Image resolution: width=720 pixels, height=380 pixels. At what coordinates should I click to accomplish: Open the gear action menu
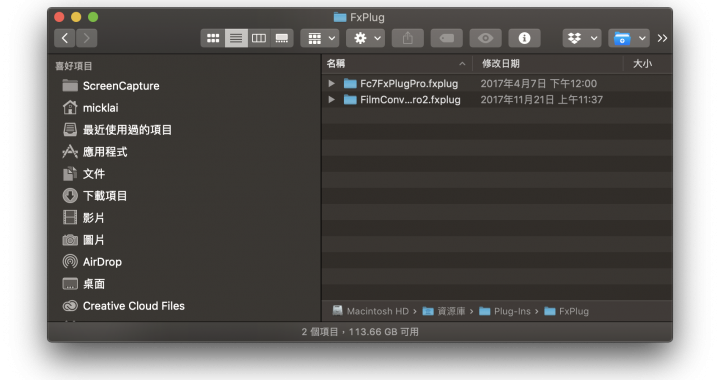coord(366,38)
